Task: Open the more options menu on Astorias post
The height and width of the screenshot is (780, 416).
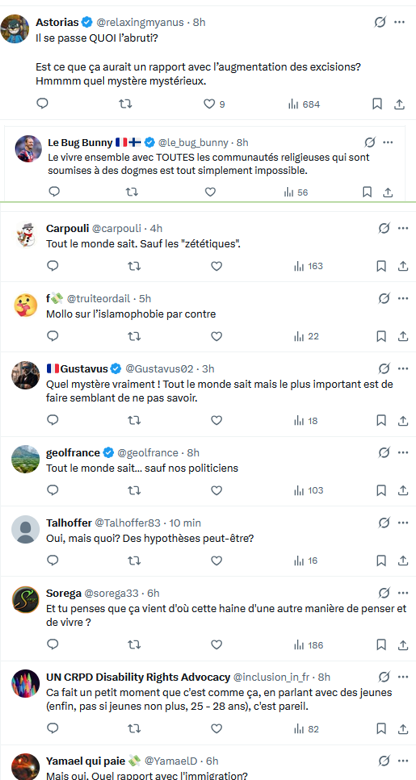Action: [399, 22]
